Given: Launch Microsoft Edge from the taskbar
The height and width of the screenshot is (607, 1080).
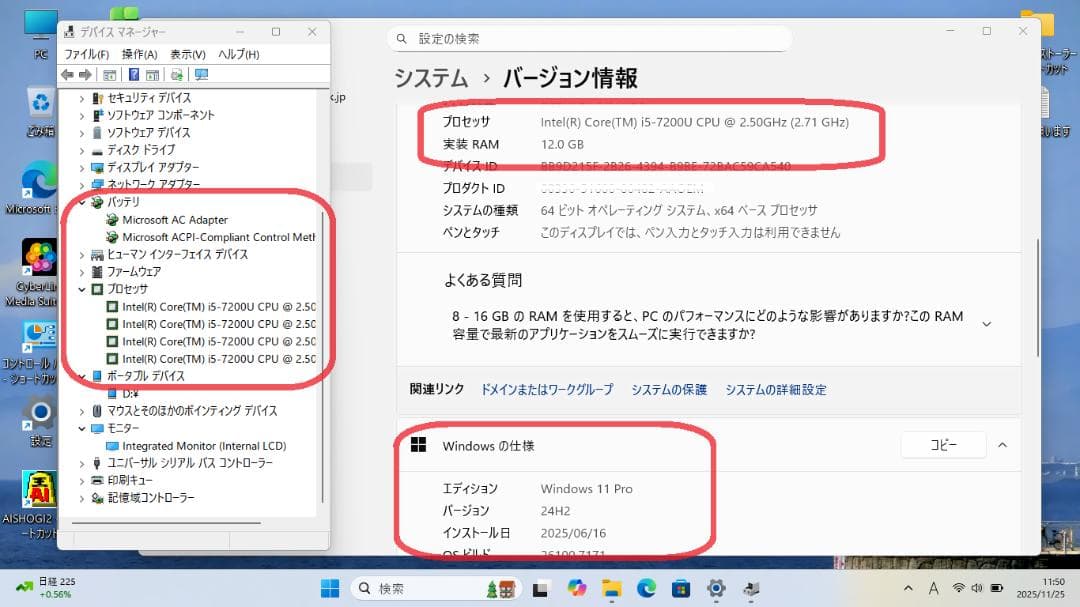Looking at the screenshot, I should pos(645,589).
